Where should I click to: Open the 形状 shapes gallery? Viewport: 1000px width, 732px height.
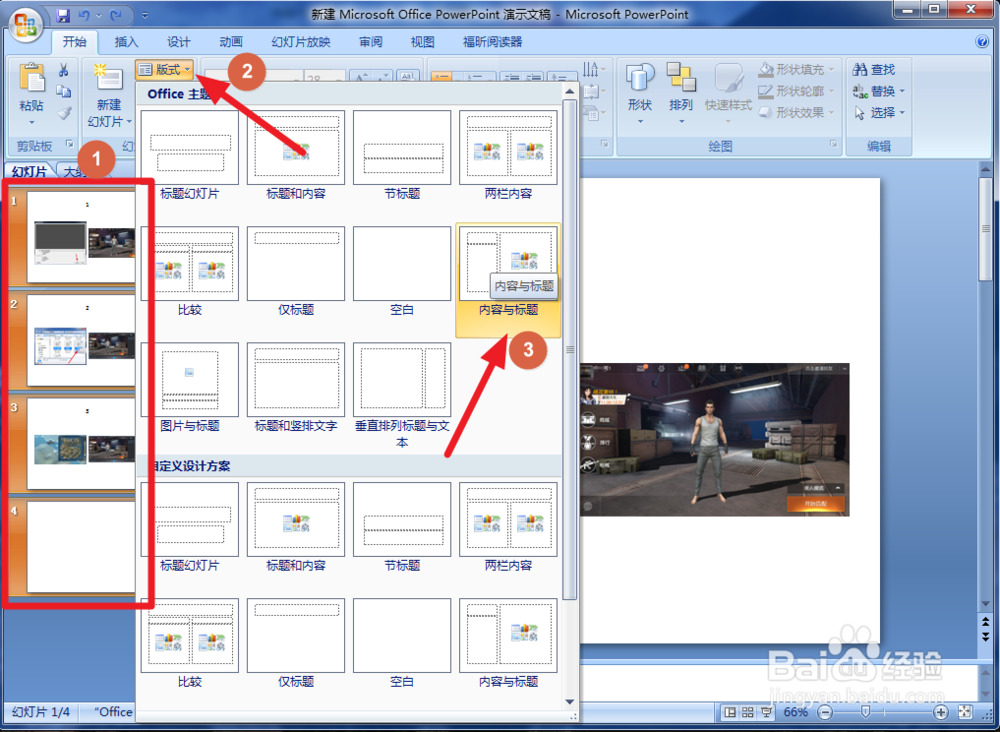[640, 94]
